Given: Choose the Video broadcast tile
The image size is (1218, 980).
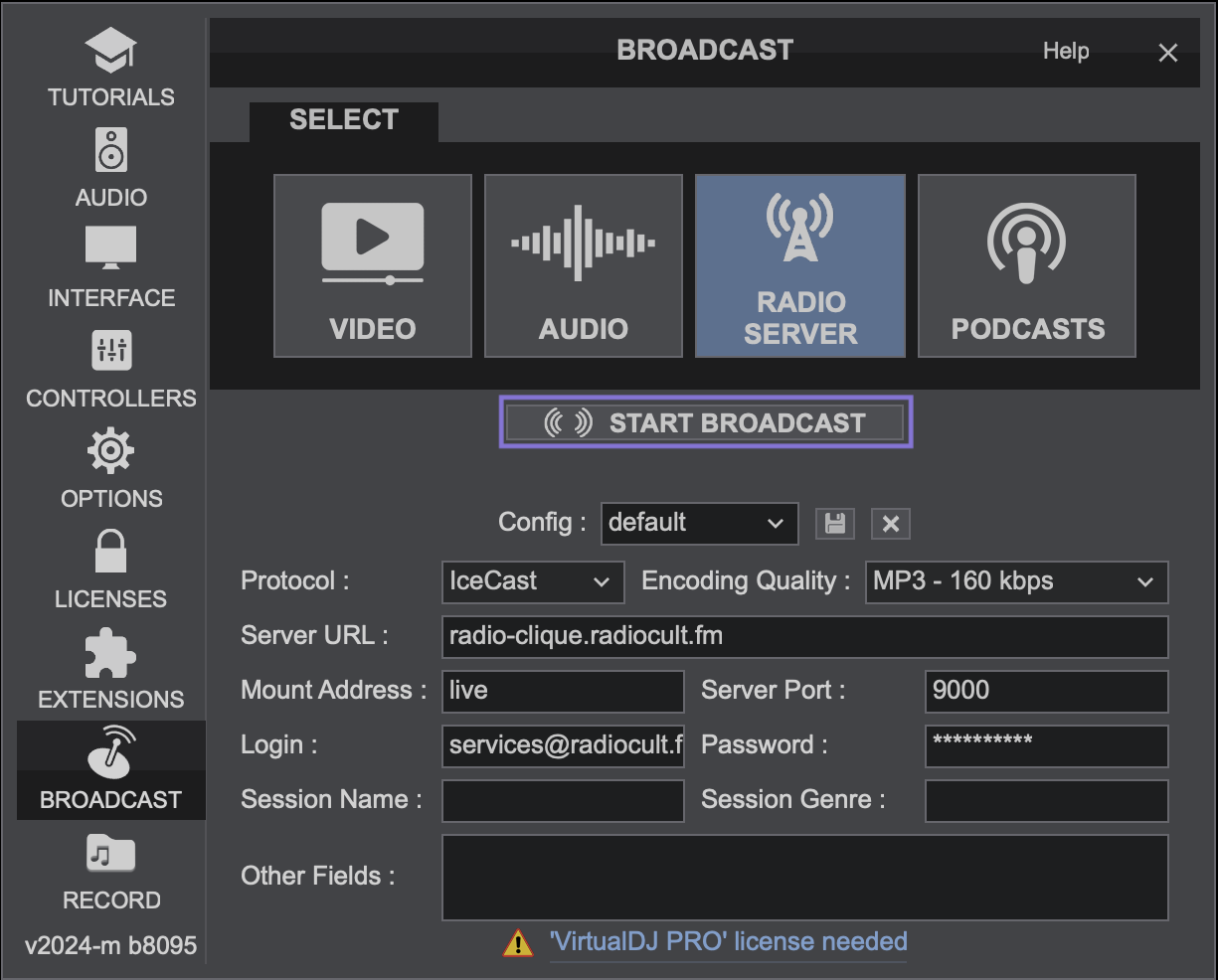Looking at the screenshot, I should pyautogui.click(x=373, y=265).
